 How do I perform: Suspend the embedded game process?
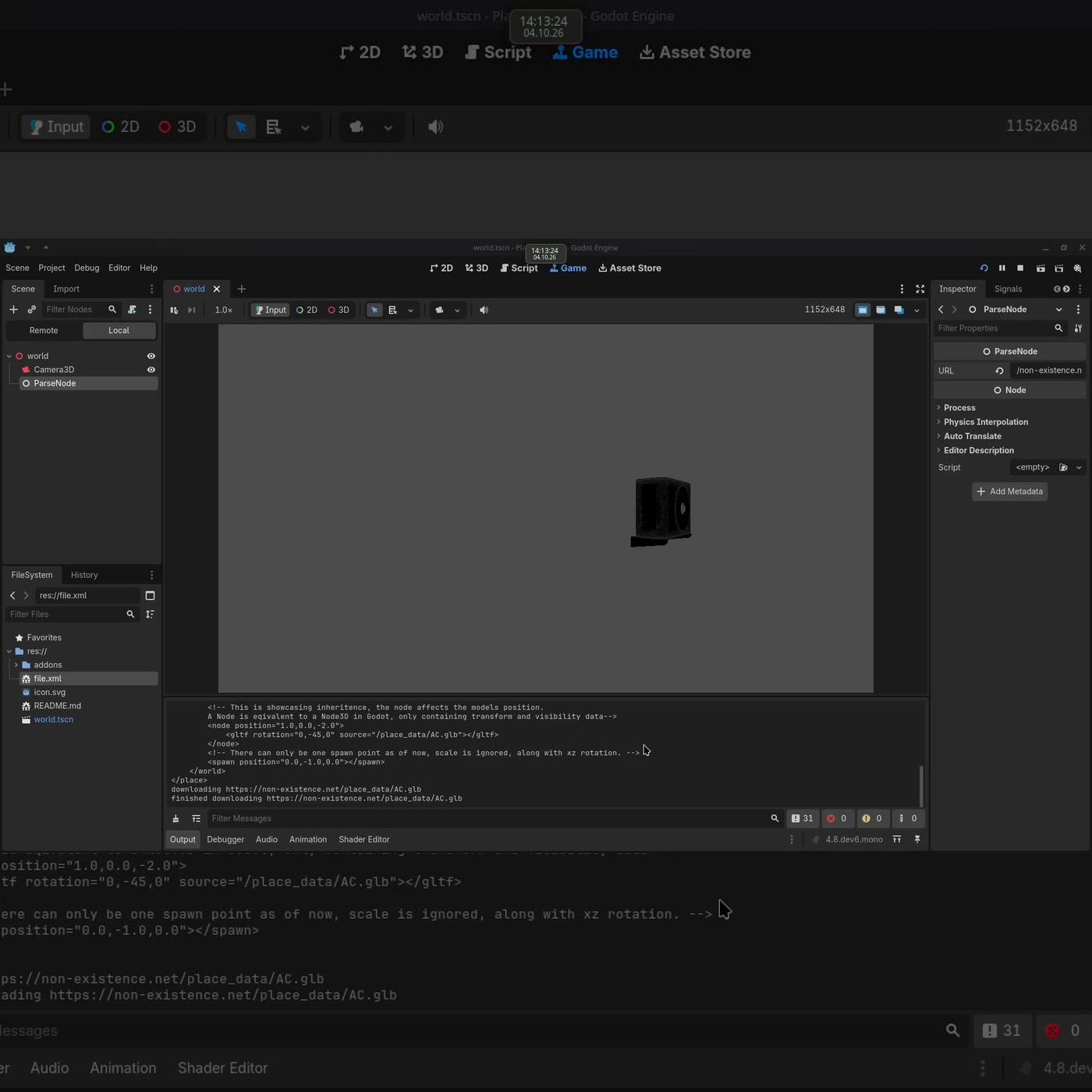pos(174,310)
